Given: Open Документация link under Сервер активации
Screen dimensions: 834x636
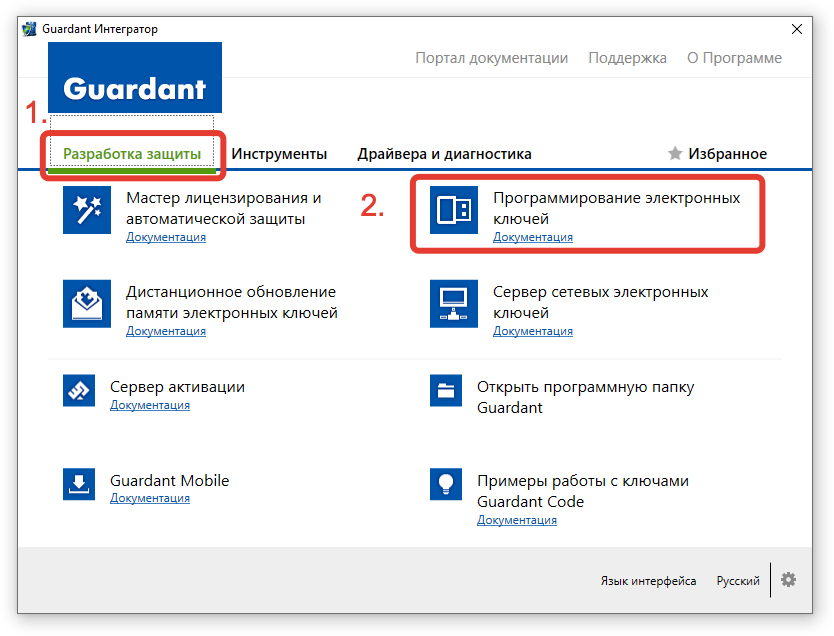Looking at the screenshot, I should 150,405.
